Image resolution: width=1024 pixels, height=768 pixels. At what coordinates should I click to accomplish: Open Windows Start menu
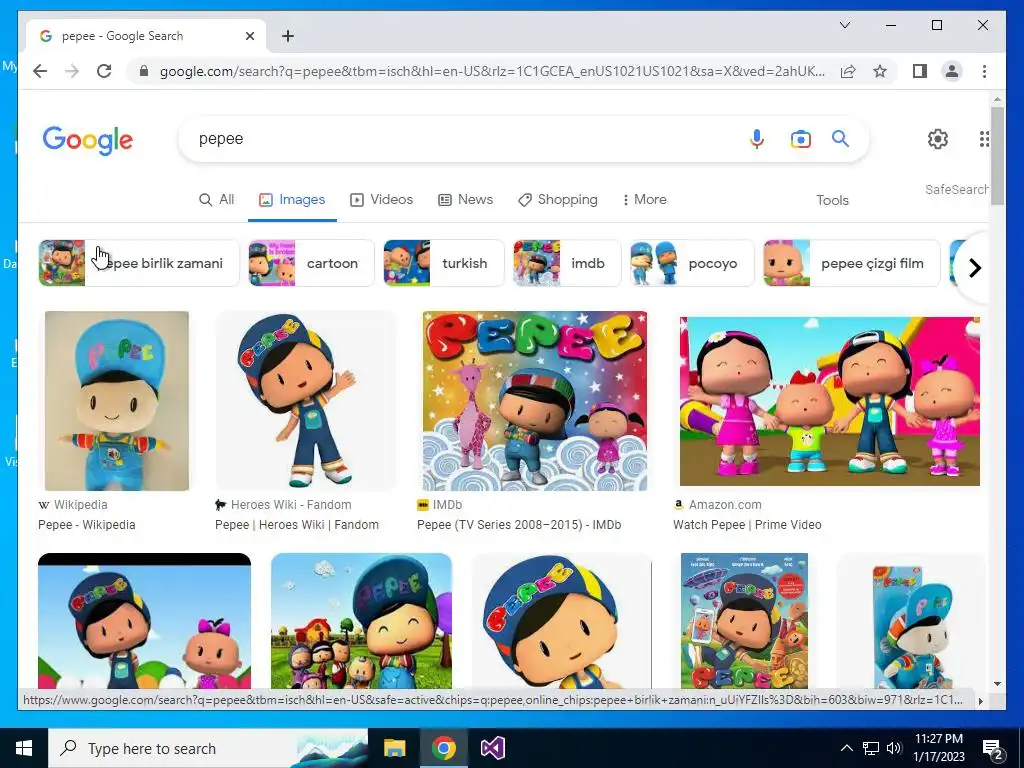point(24,748)
